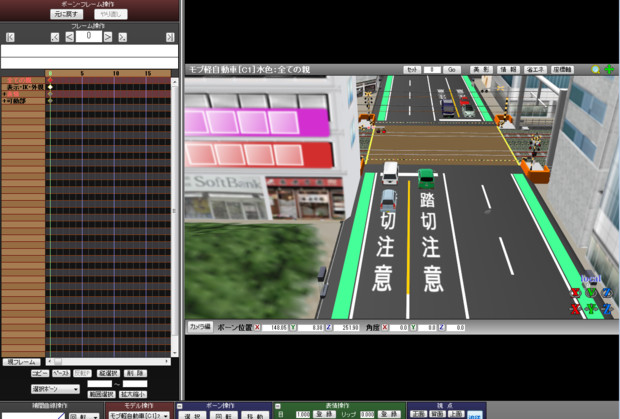Click frame 10 on timeline ruler
620x419 pixels.
(115, 74)
